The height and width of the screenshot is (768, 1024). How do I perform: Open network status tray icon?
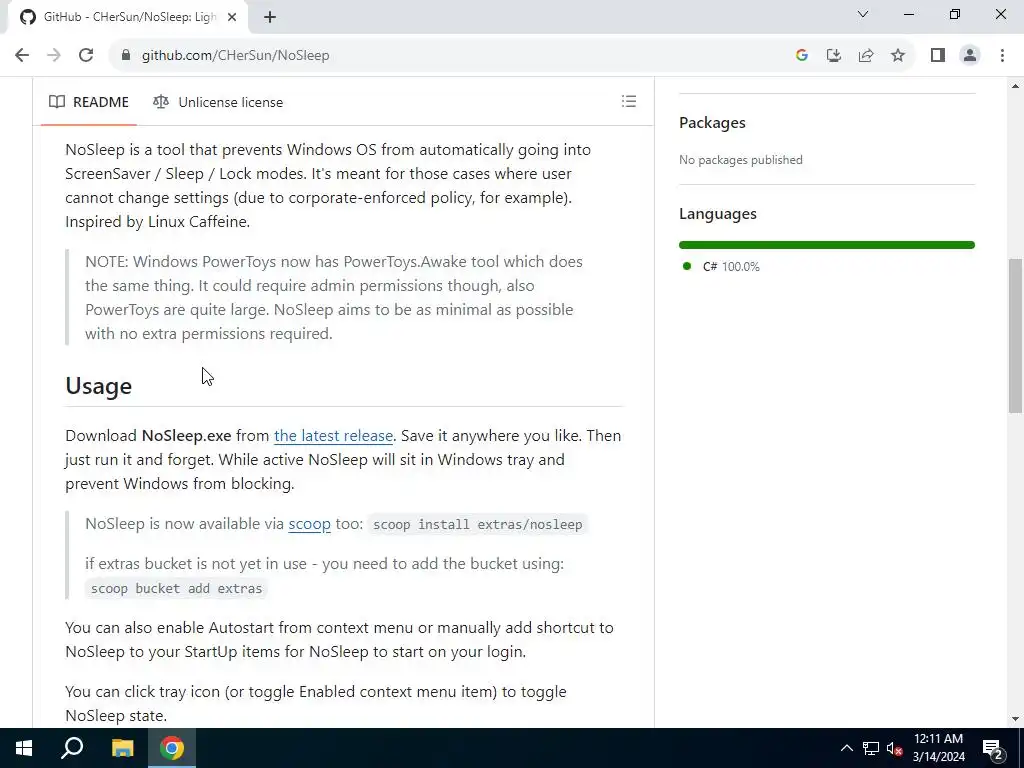pyautogui.click(x=871, y=748)
